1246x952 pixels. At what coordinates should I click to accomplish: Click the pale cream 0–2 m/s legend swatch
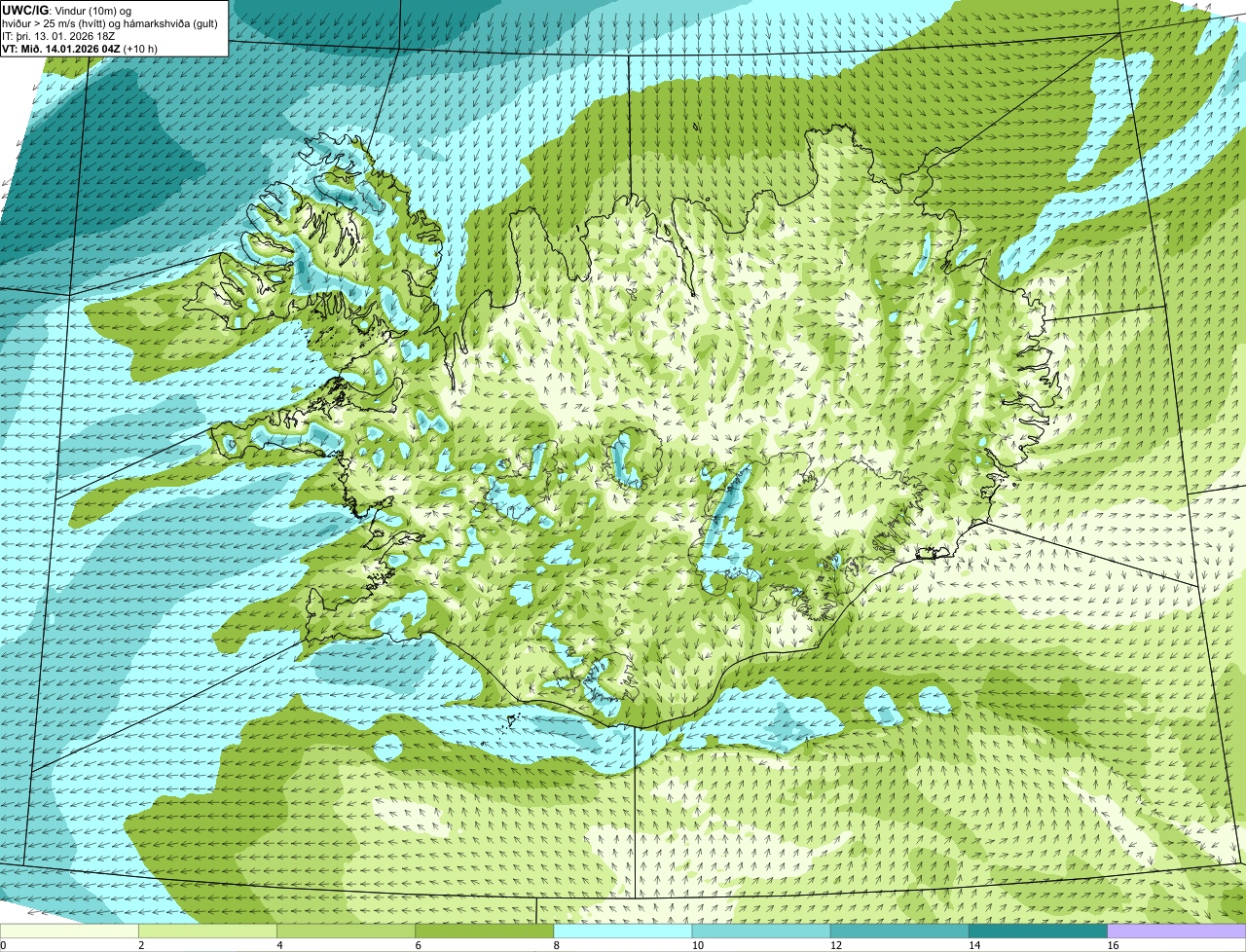point(69,931)
